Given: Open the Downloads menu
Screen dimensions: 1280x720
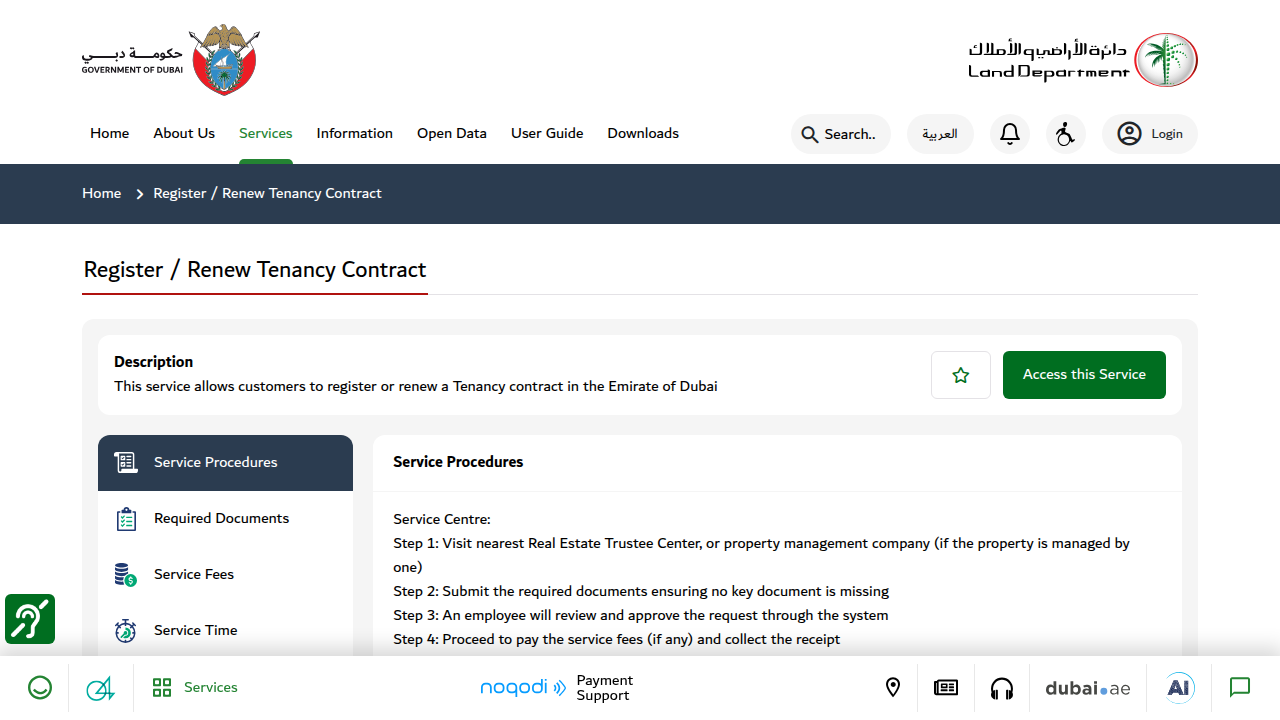Looking at the screenshot, I should pyautogui.click(x=643, y=133).
